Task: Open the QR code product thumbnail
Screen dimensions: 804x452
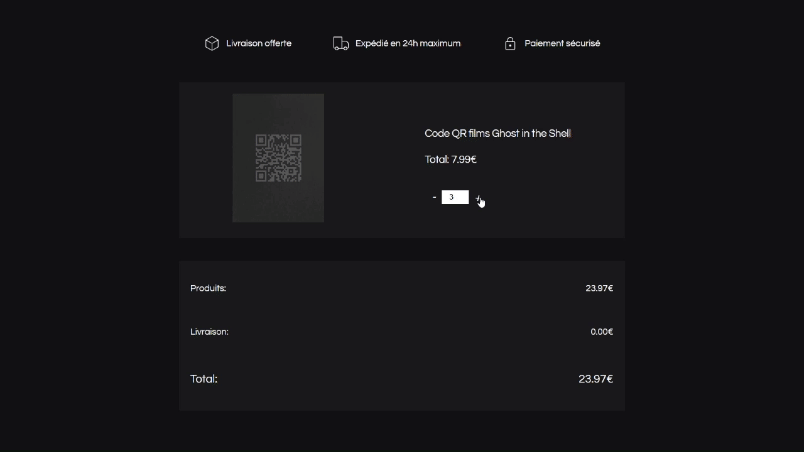Action: [278, 158]
